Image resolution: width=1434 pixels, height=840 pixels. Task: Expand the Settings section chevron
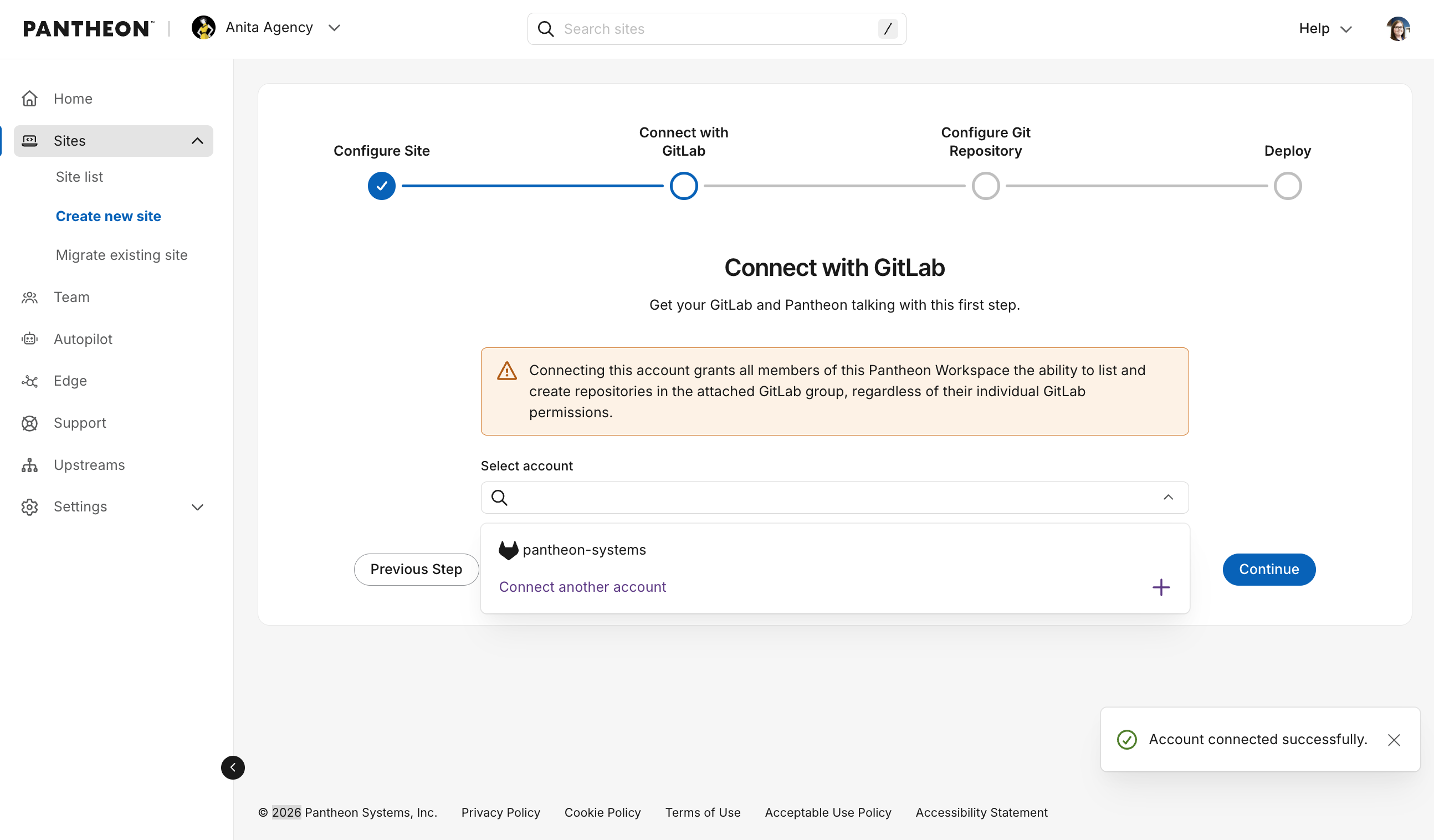pyautogui.click(x=197, y=507)
